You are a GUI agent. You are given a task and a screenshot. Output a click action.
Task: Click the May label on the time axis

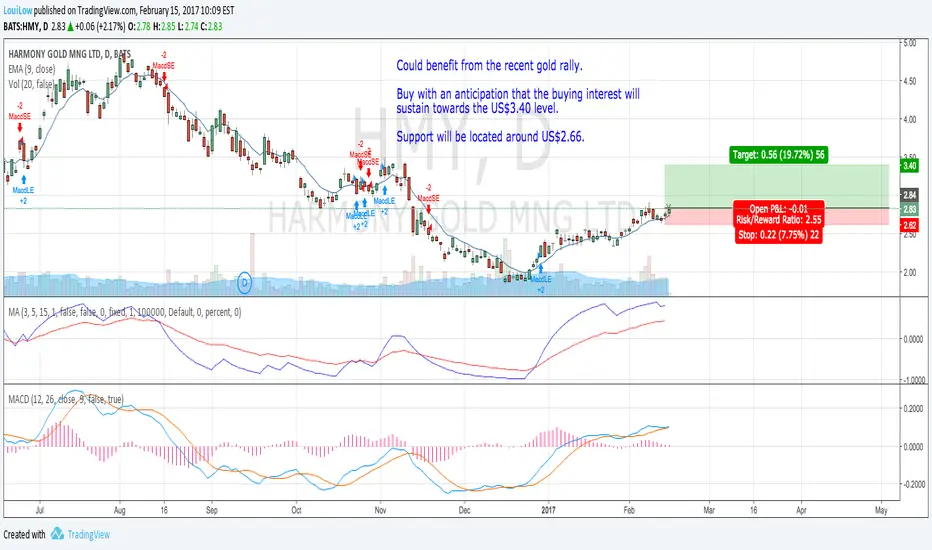(881, 510)
